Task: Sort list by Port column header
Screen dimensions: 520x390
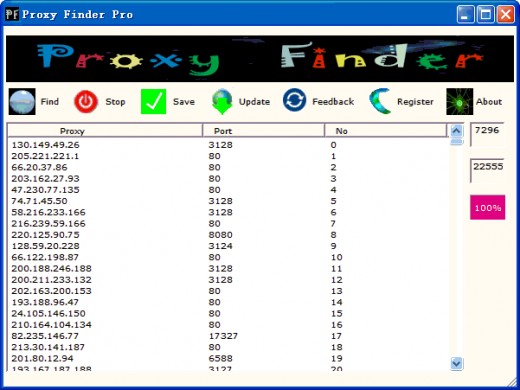Action: pos(263,131)
